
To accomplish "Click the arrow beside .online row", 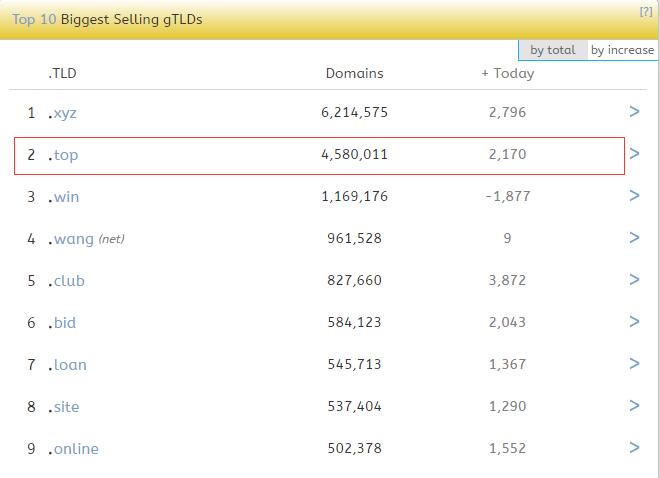I will point(634,448).
